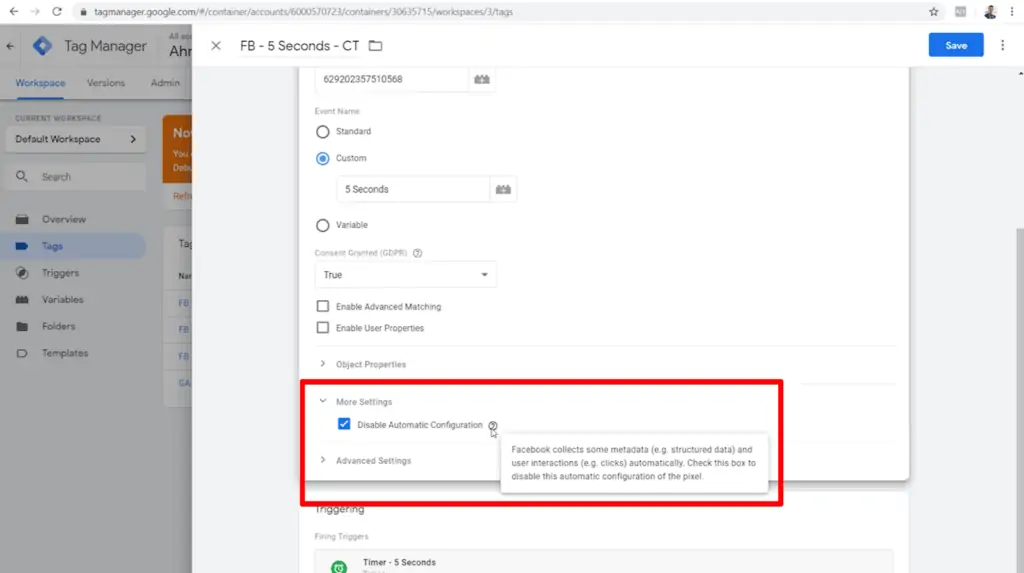Click the folder icon next to tag name
This screenshot has width=1024, height=573.
(375, 46)
